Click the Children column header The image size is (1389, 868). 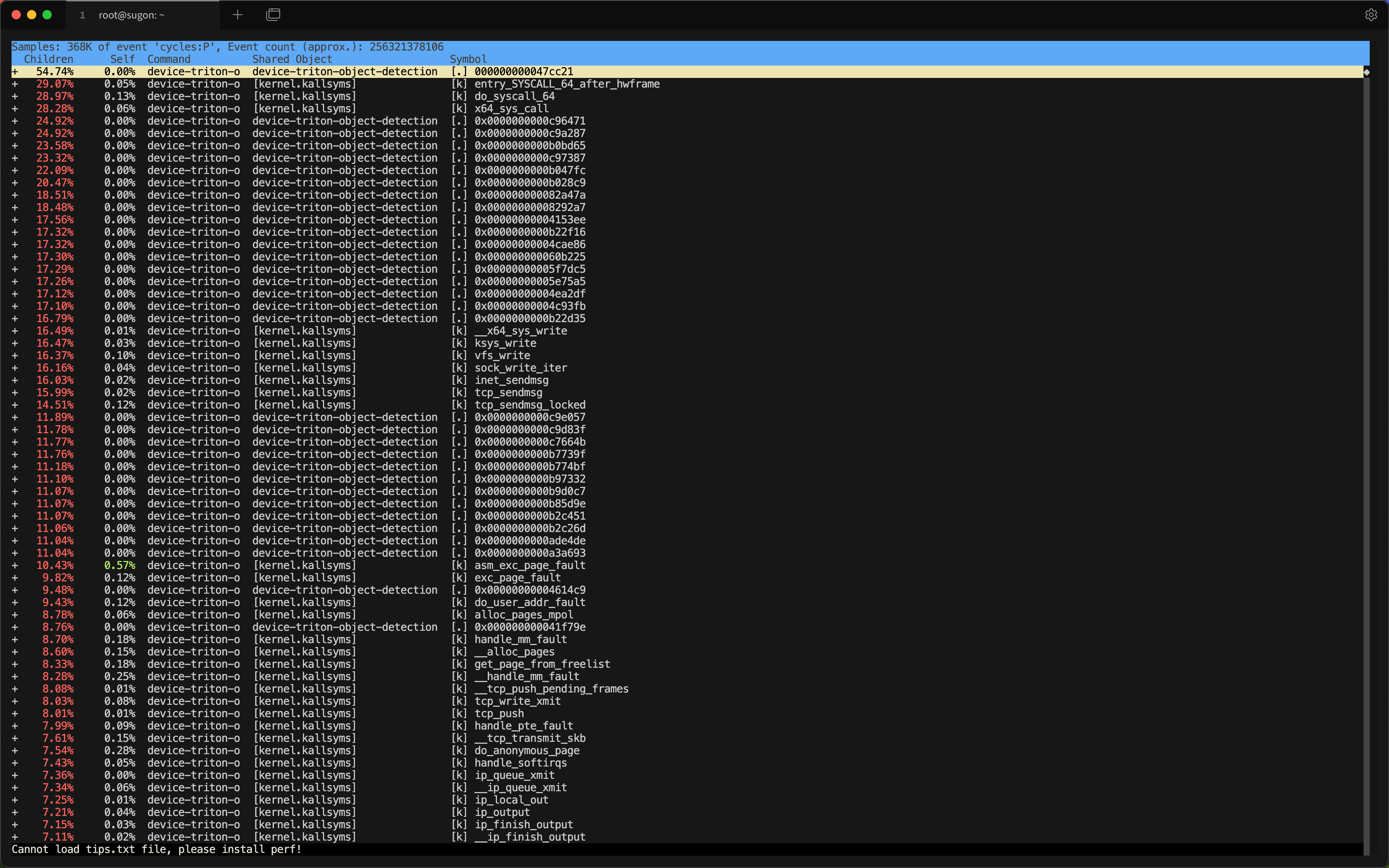48,59
